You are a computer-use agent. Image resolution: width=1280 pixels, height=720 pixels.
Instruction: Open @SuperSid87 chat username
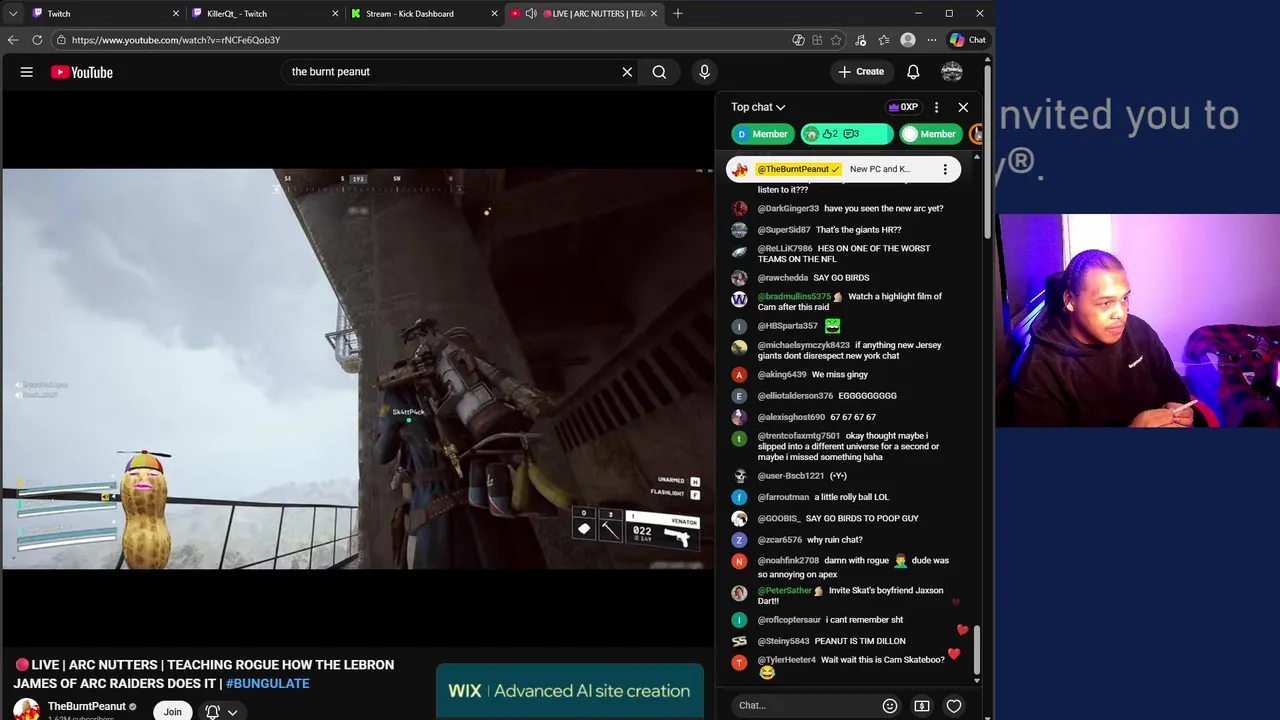tap(785, 230)
